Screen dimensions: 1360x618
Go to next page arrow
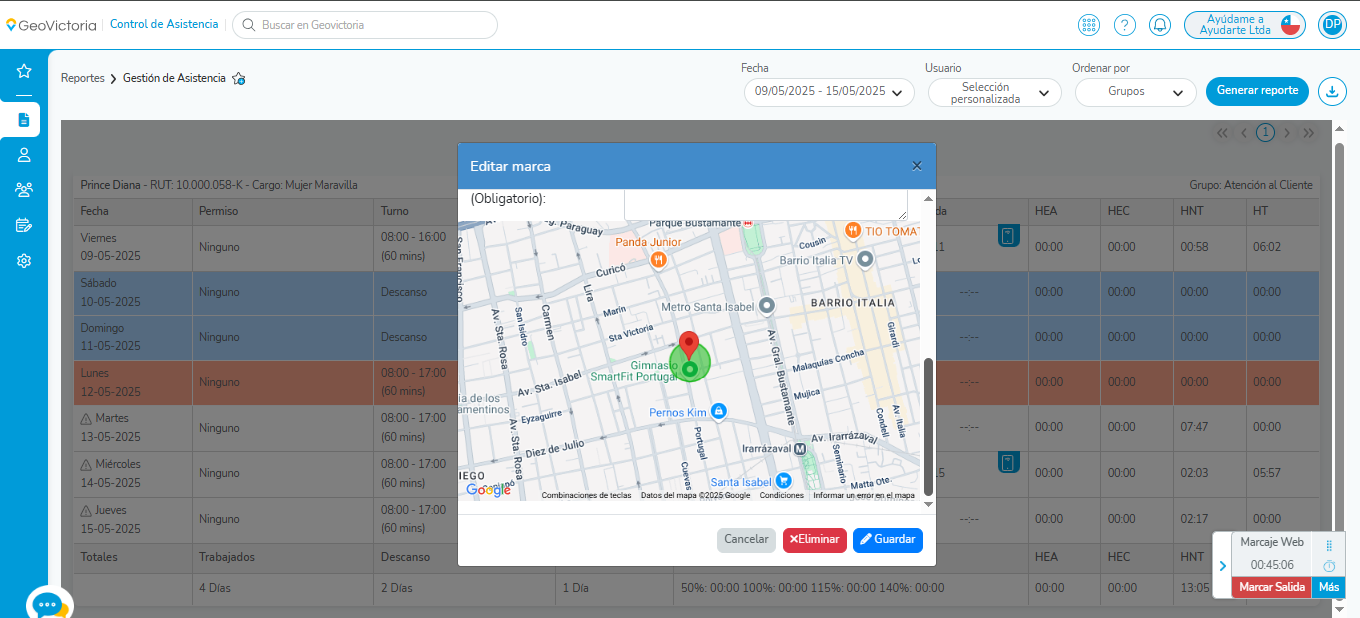click(x=1287, y=133)
